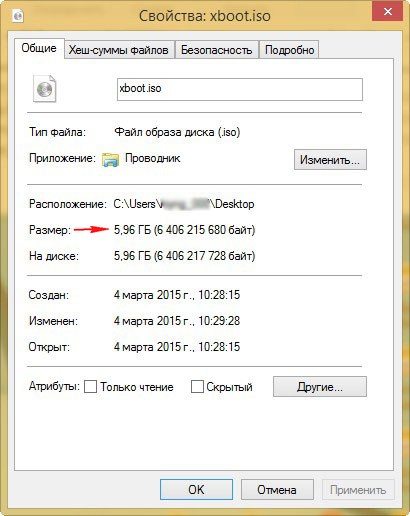The width and height of the screenshot is (410, 516).
Task: Click the Расположение path text
Action: [184, 204]
